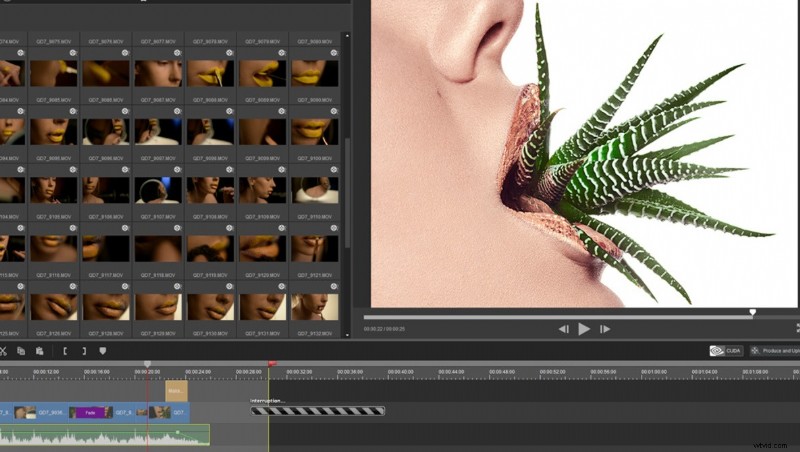This screenshot has height=452, width=800.
Task: Click the Copy icon in timeline toolbar
Action: click(21, 351)
